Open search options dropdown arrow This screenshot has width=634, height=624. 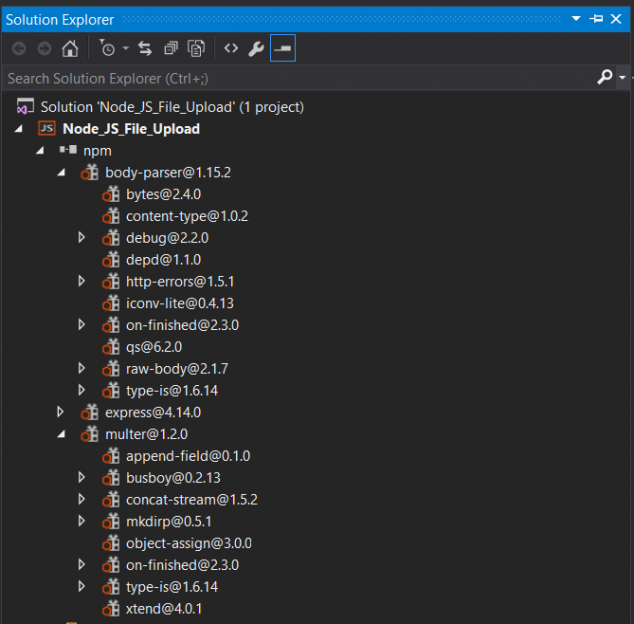click(622, 77)
